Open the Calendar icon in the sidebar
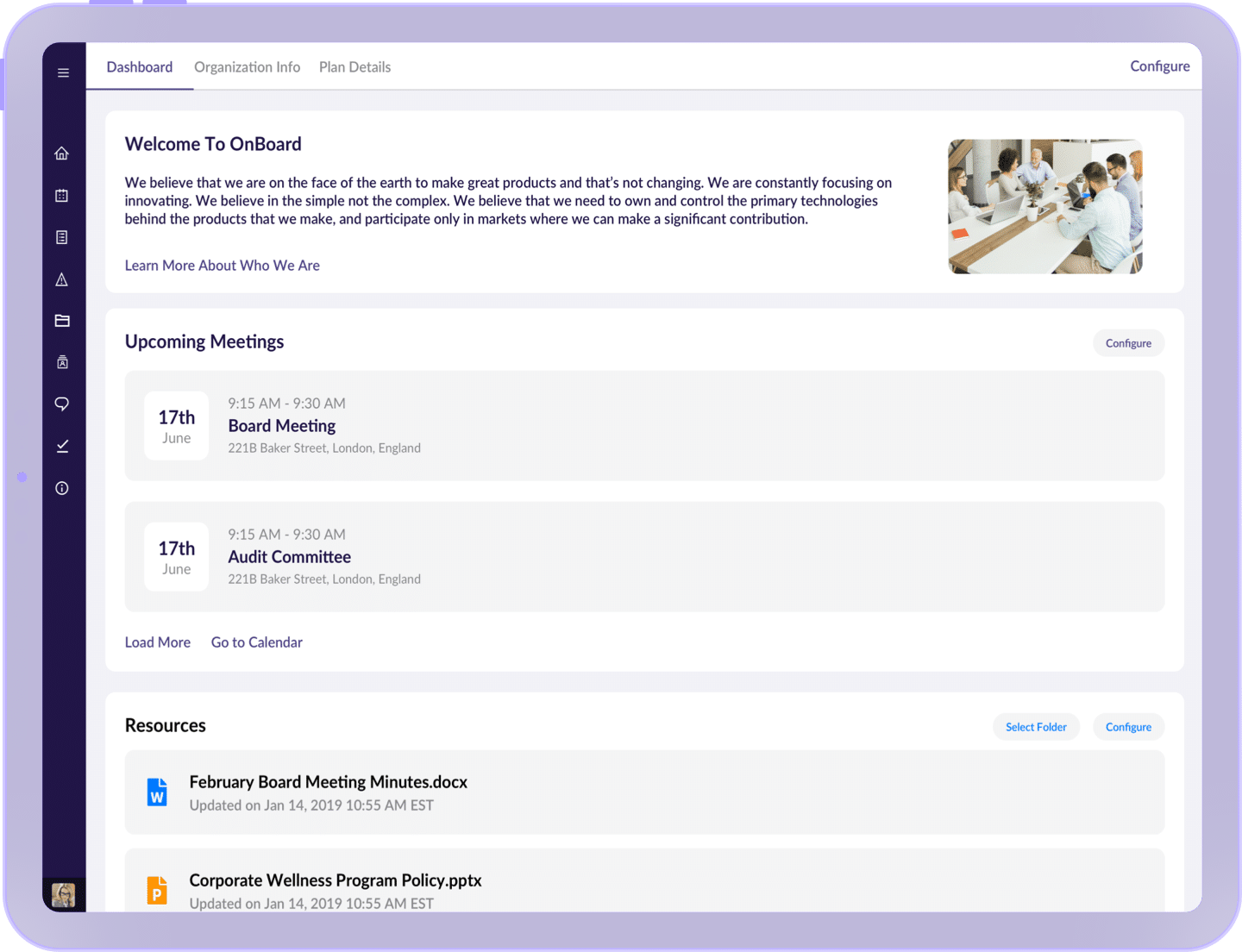 [x=62, y=196]
